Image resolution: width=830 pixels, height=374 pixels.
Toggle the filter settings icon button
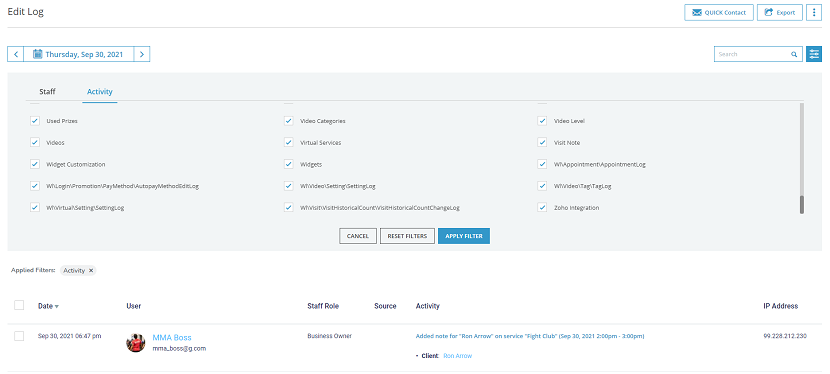pos(814,54)
